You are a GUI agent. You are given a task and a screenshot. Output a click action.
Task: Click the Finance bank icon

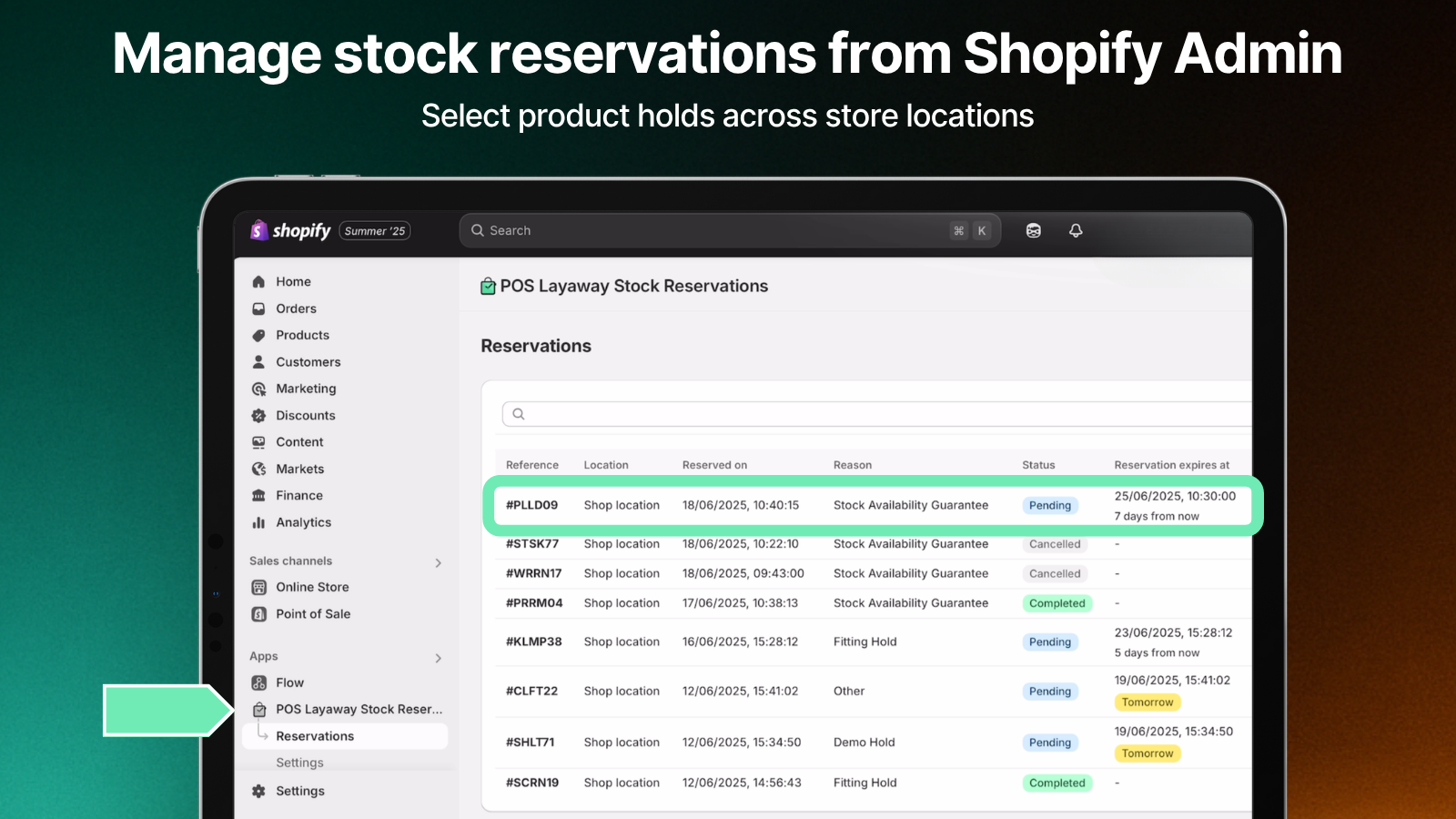coord(258,496)
